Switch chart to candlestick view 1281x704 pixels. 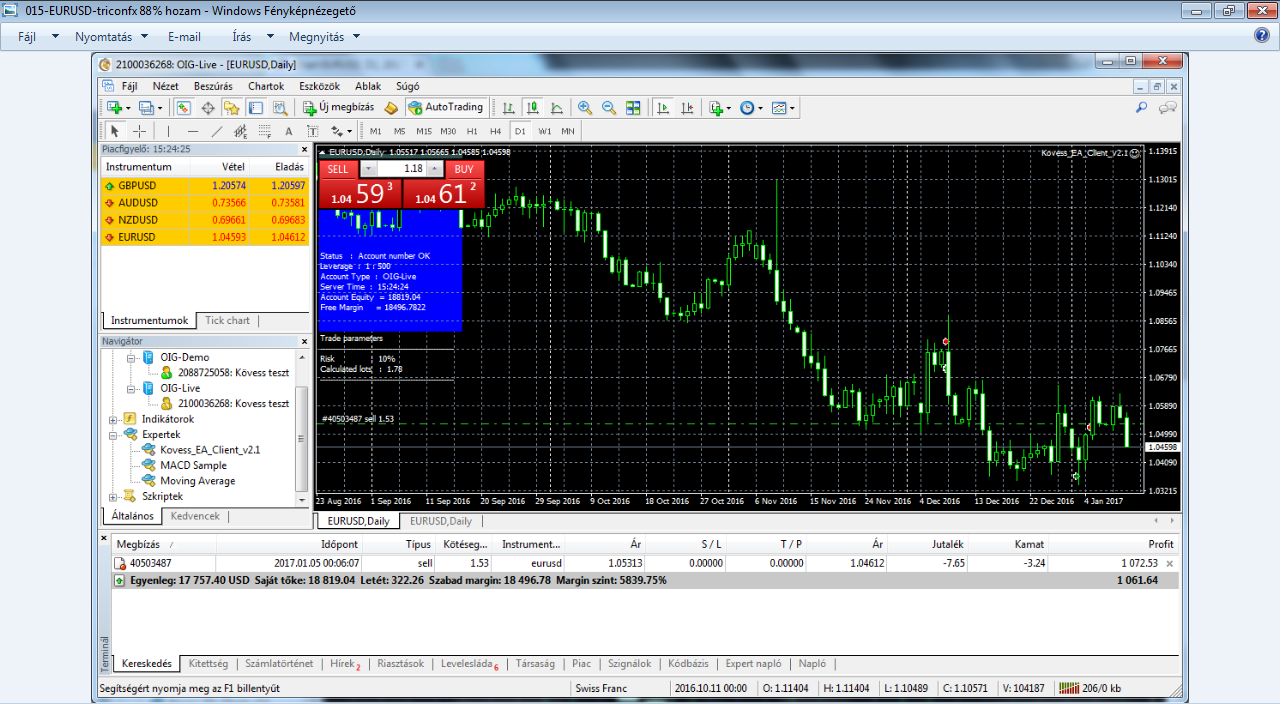(533, 108)
